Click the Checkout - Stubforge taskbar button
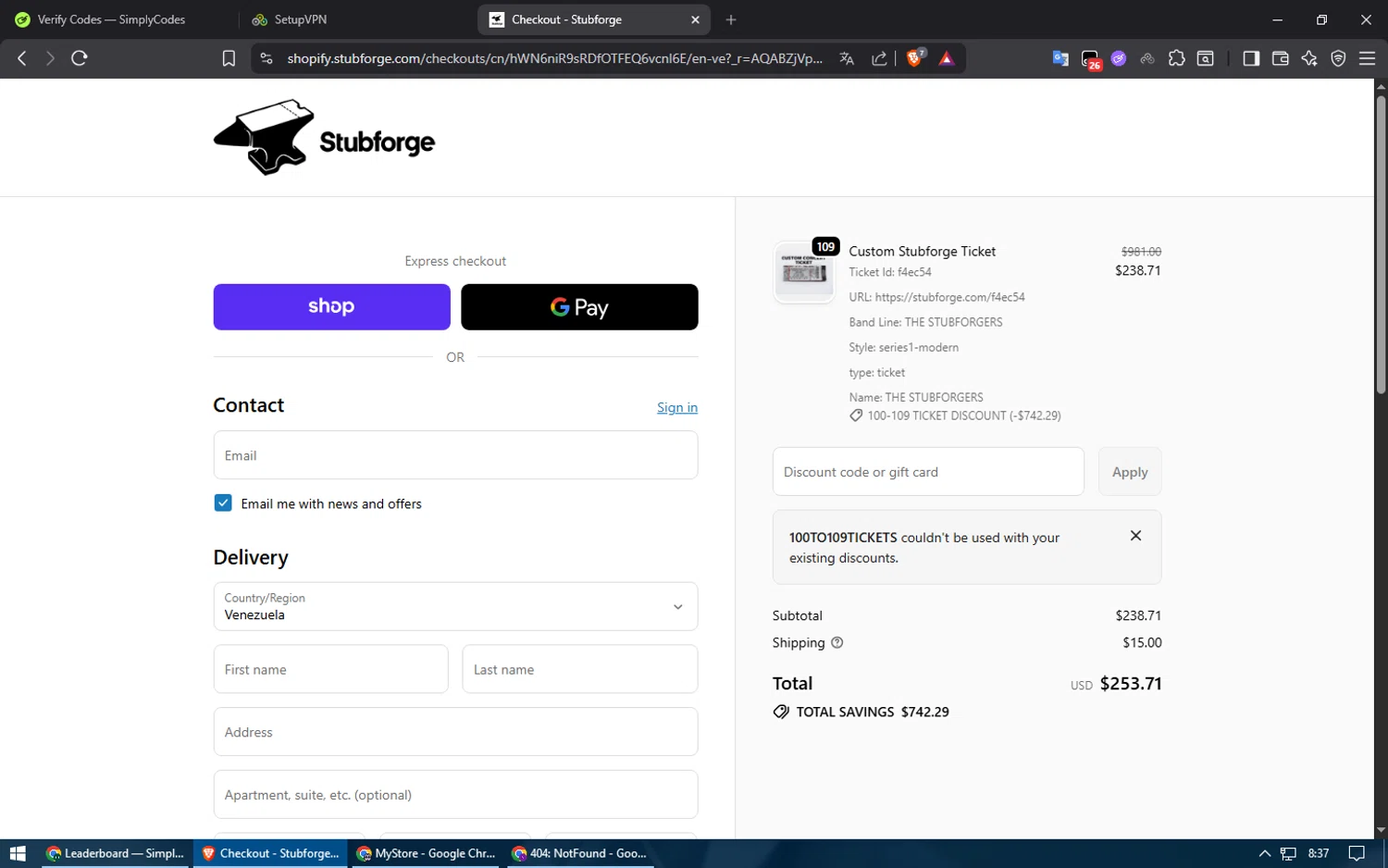1388x868 pixels. 270,853
